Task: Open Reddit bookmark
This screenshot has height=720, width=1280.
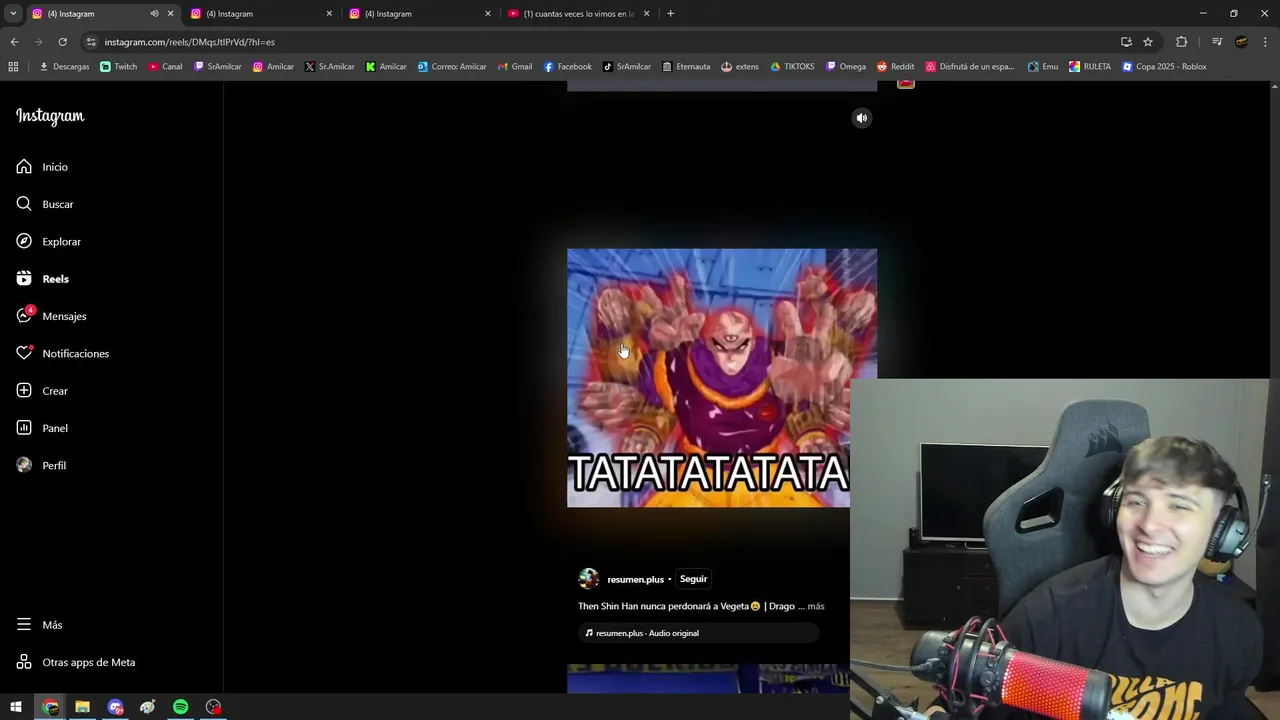Action: pyautogui.click(x=896, y=67)
